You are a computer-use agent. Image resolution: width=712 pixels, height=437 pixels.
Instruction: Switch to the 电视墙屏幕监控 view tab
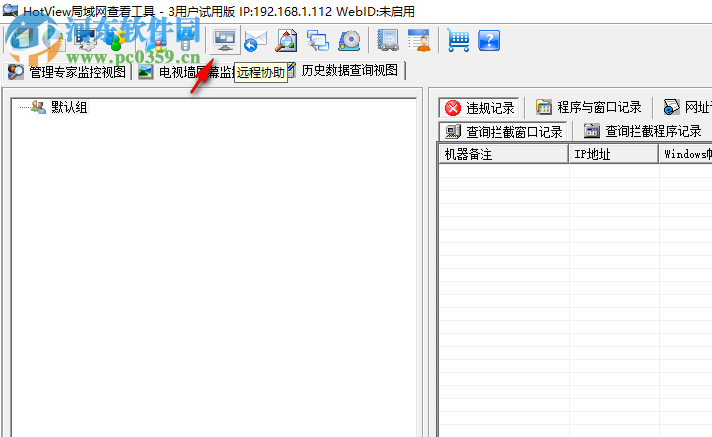tap(186, 72)
